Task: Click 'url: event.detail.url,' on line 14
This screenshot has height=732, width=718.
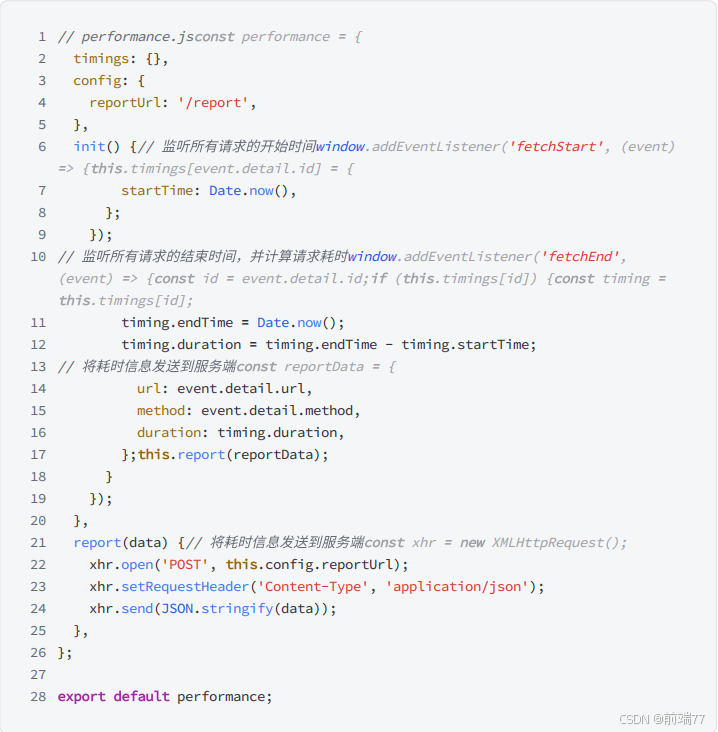Action: tap(225, 388)
